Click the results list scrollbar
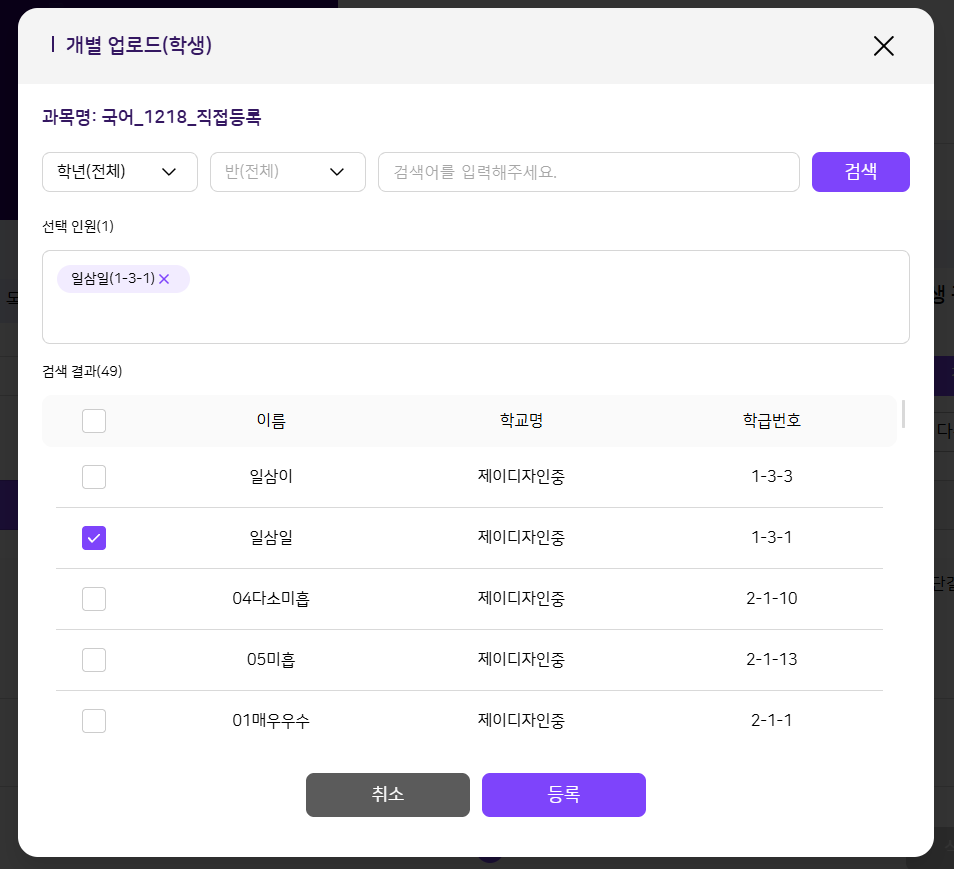The height and width of the screenshot is (869, 954). click(x=903, y=414)
